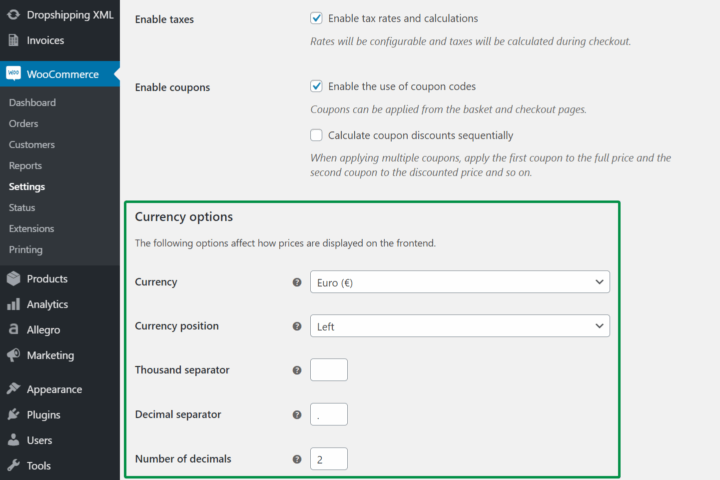Click the Analytics bar chart icon
The image size is (720, 480).
[x=14, y=304]
